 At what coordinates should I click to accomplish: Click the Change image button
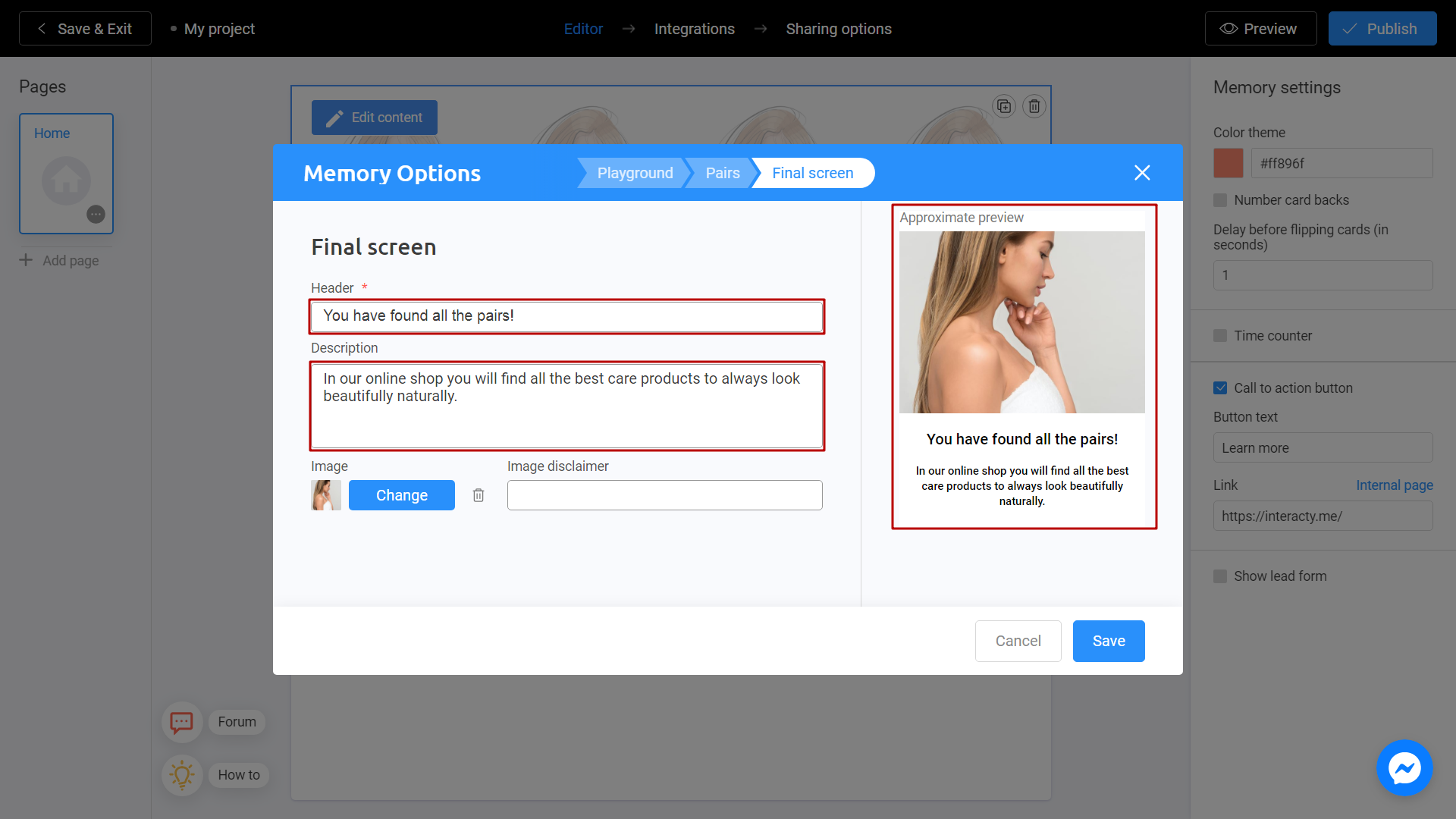[x=401, y=494]
